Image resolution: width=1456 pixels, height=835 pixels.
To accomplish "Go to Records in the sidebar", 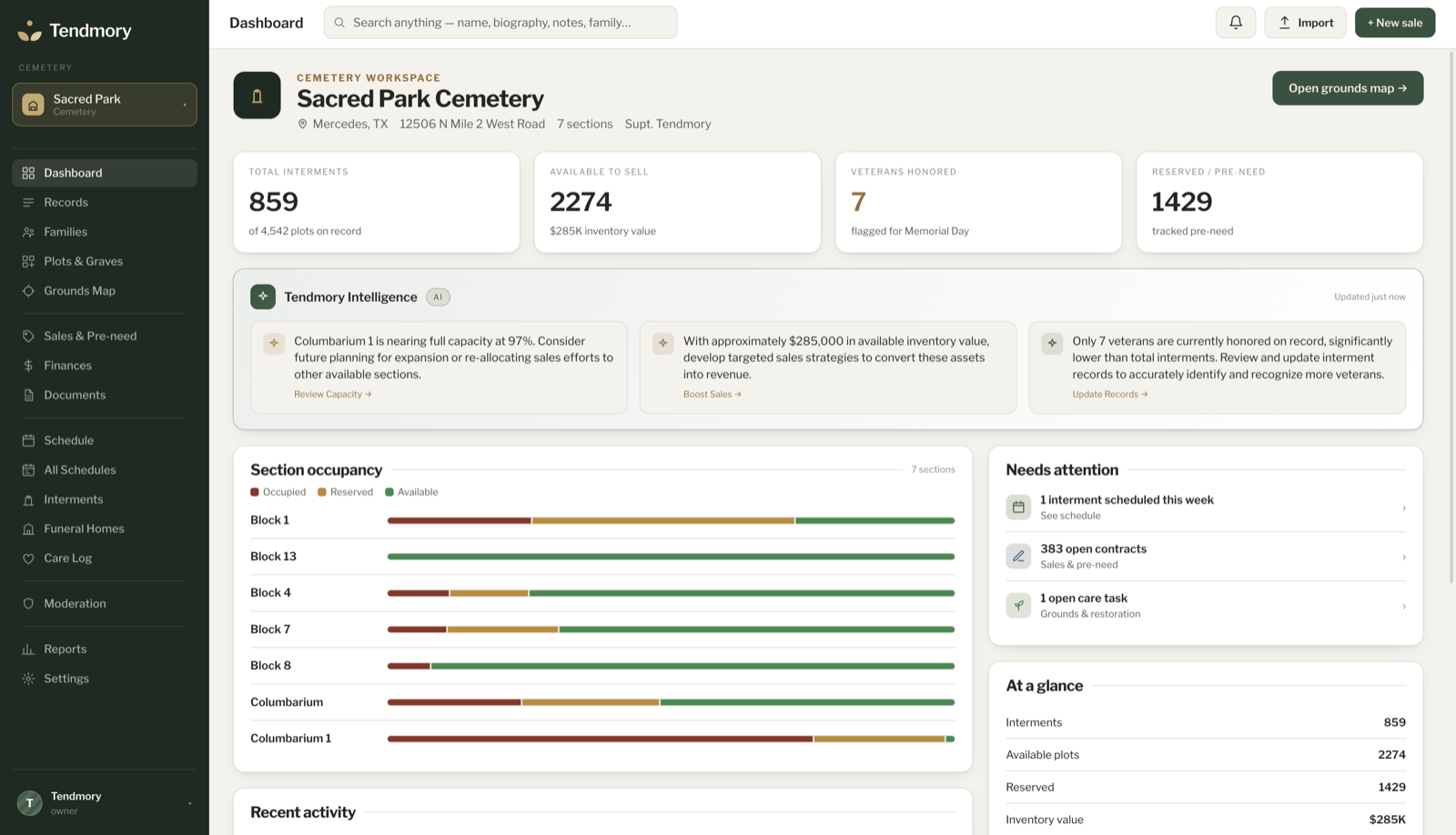I will click(105, 203).
